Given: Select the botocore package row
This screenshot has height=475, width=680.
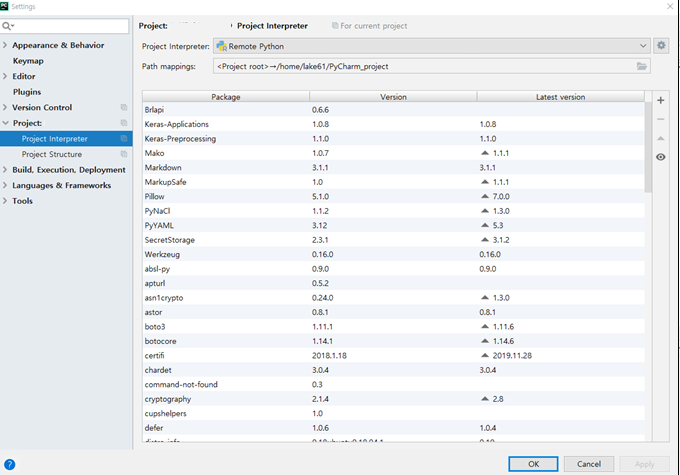Looking at the screenshot, I should tap(393, 341).
